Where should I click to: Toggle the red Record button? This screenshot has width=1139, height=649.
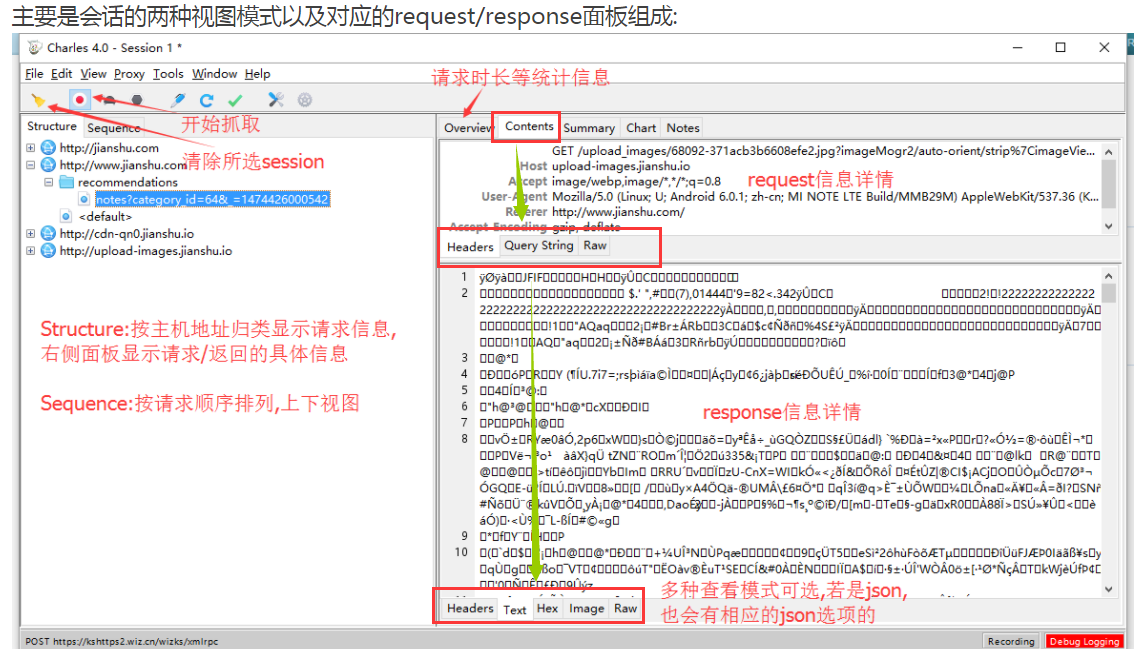pyautogui.click(x=80, y=100)
